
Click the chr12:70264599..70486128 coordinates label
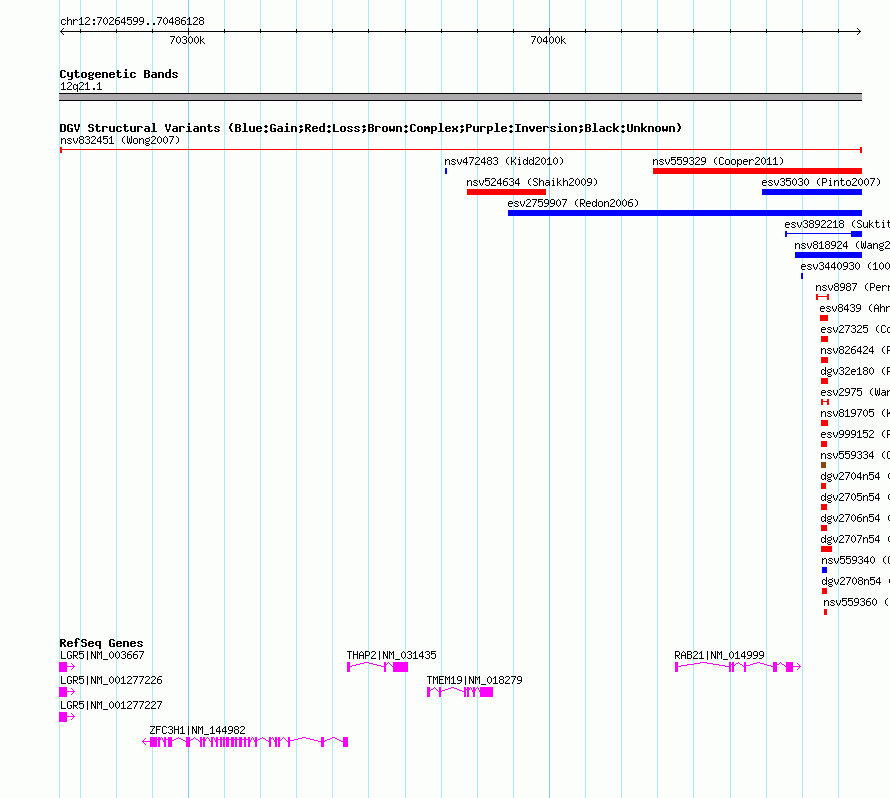[132, 21]
